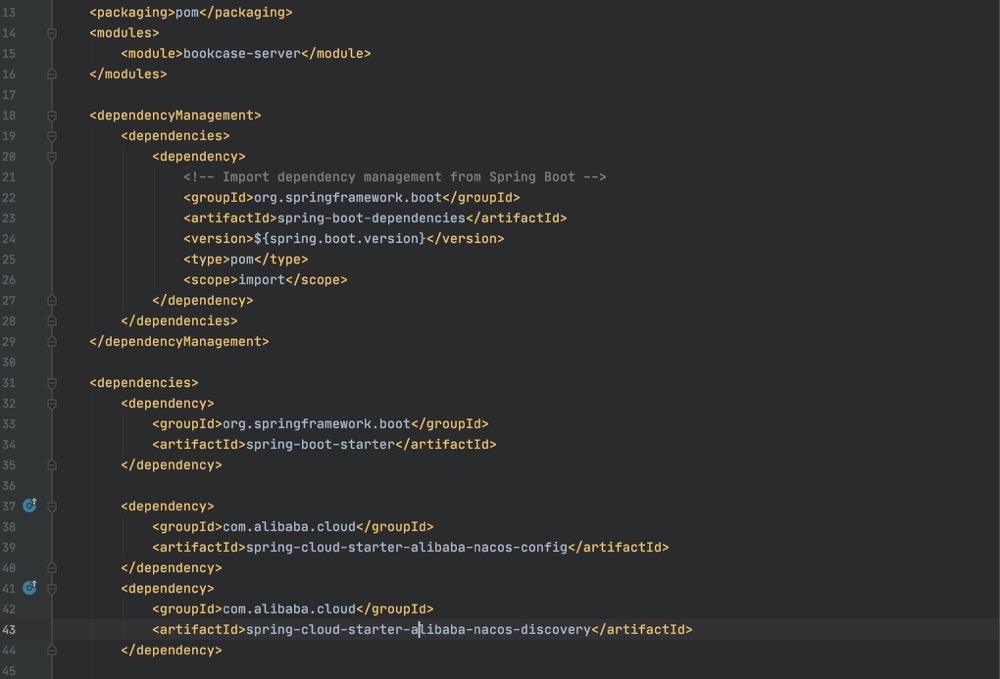Click 'org.springframework.boot' groupId on line 22
Image resolution: width=1000 pixels, height=679 pixels.
click(348, 198)
